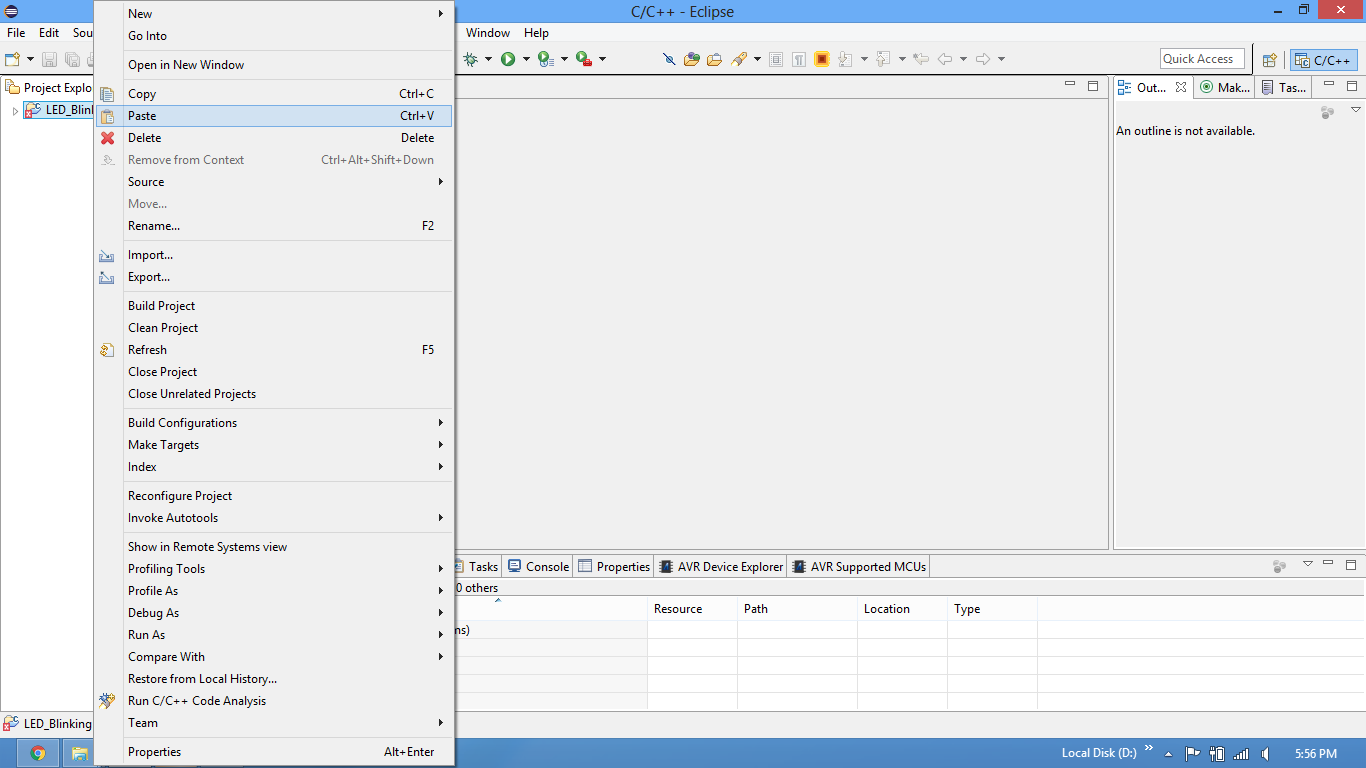Viewport: 1366px width, 768px height.
Task: Select Rename... in the context menu
Action: pyautogui.click(x=274, y=226)
